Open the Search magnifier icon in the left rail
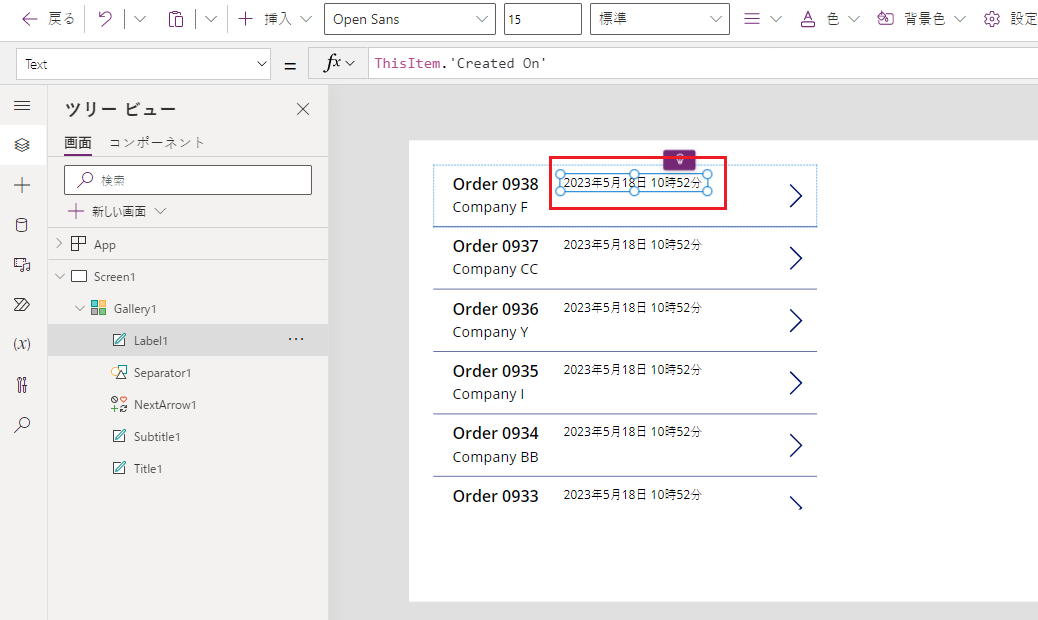 click(x=22, y=424)
